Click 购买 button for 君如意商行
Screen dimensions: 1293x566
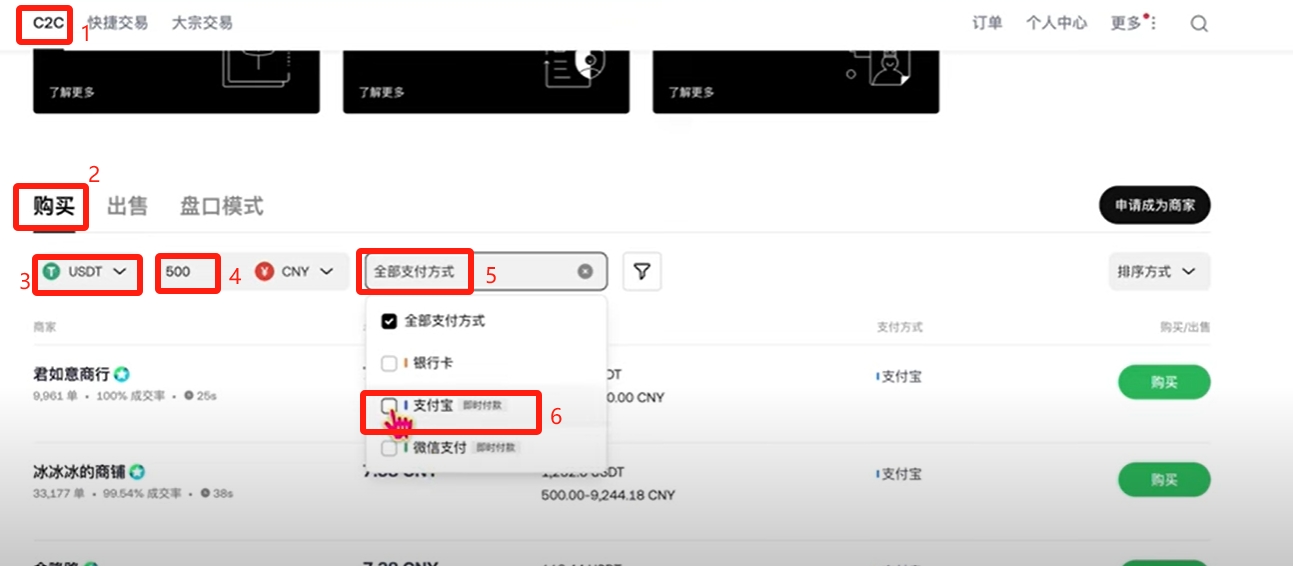[x=1164, y=382]
